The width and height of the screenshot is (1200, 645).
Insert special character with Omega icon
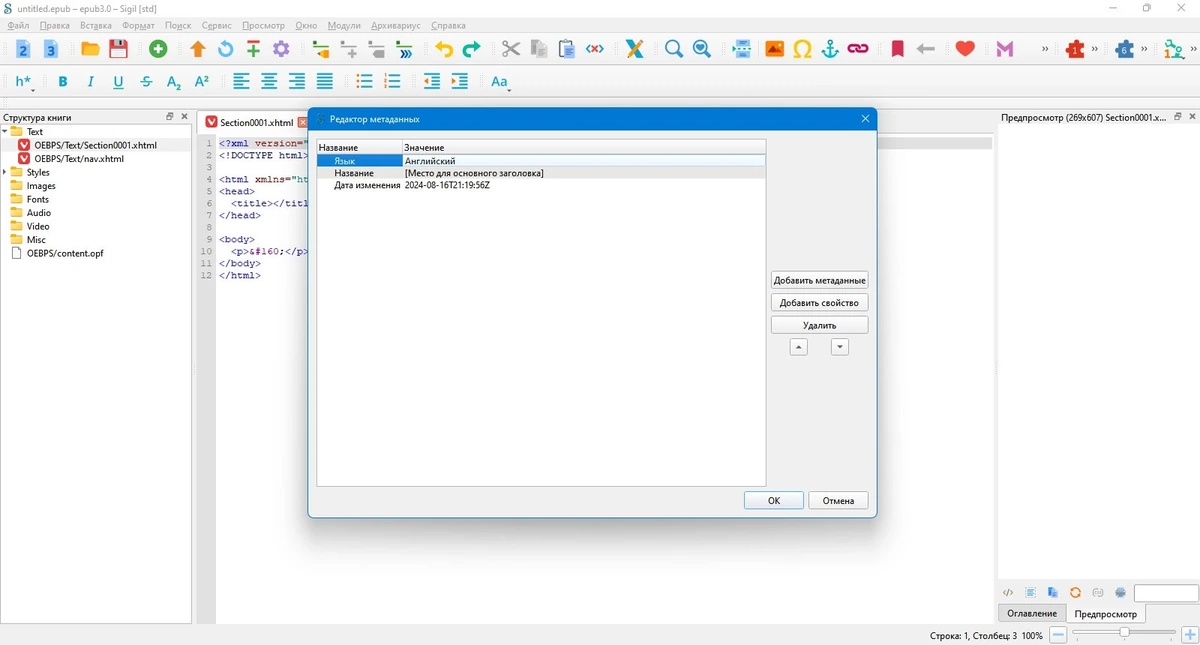pyautogui.click(x=802, y=48)
